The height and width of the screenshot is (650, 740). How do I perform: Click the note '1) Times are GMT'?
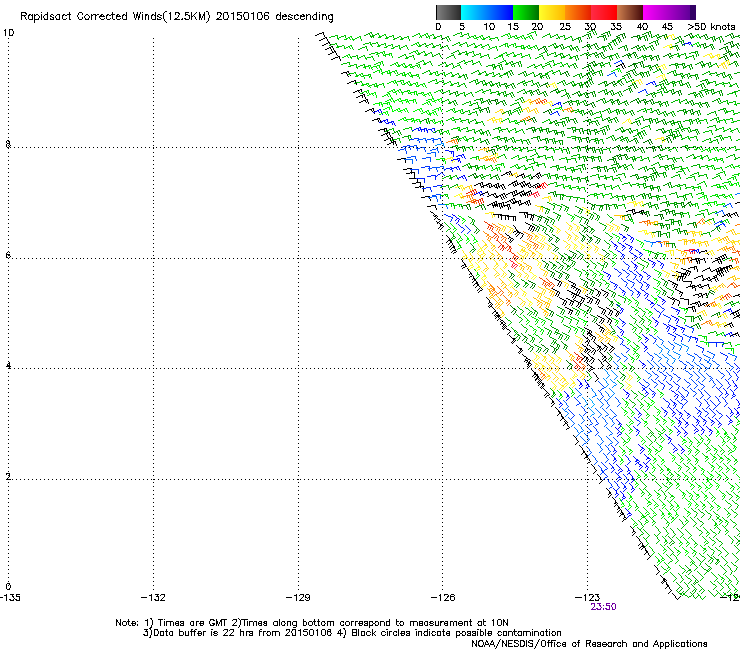pos(187,623)
